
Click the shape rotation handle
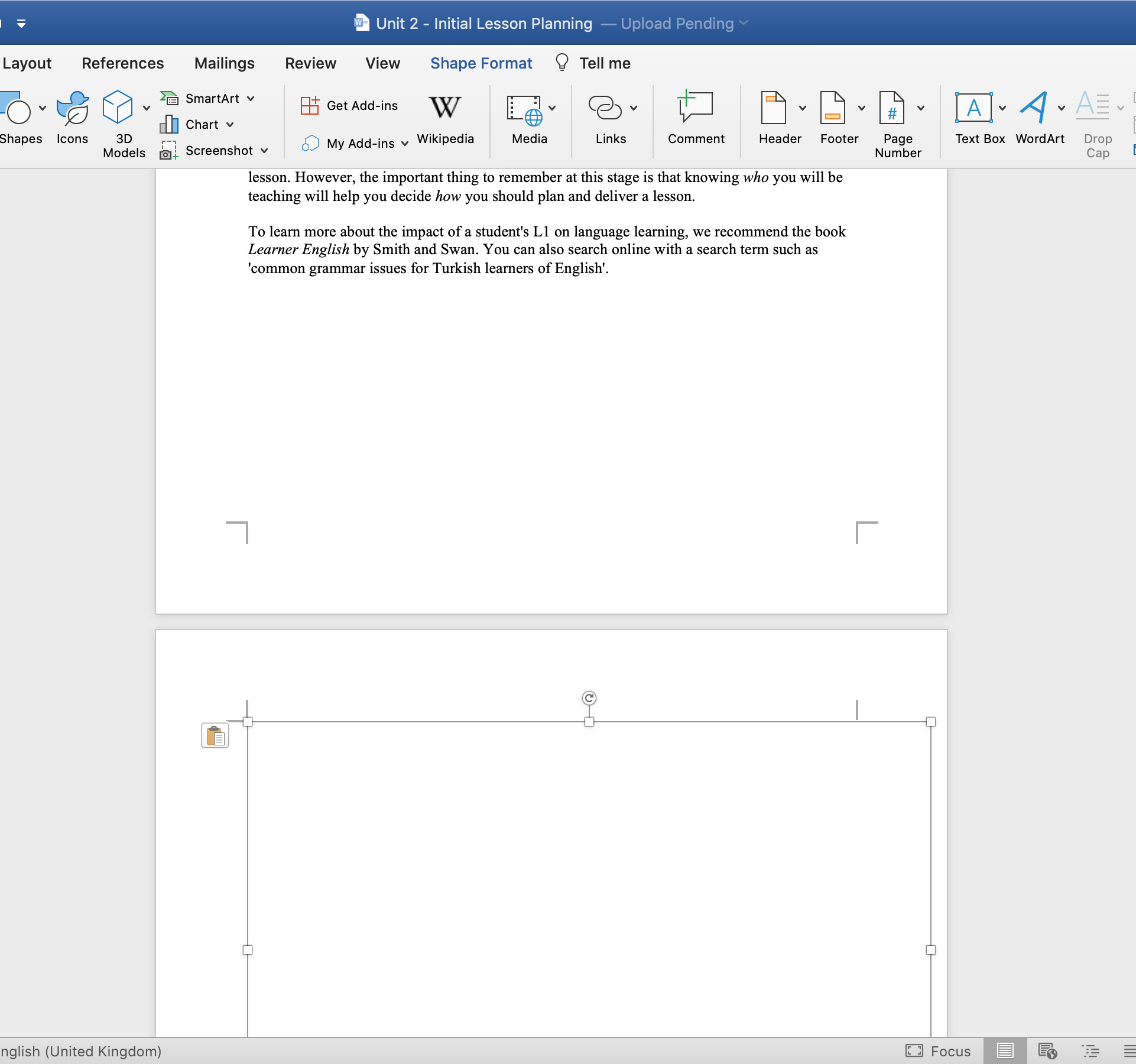pyautogui.click(x=589, y=698)
